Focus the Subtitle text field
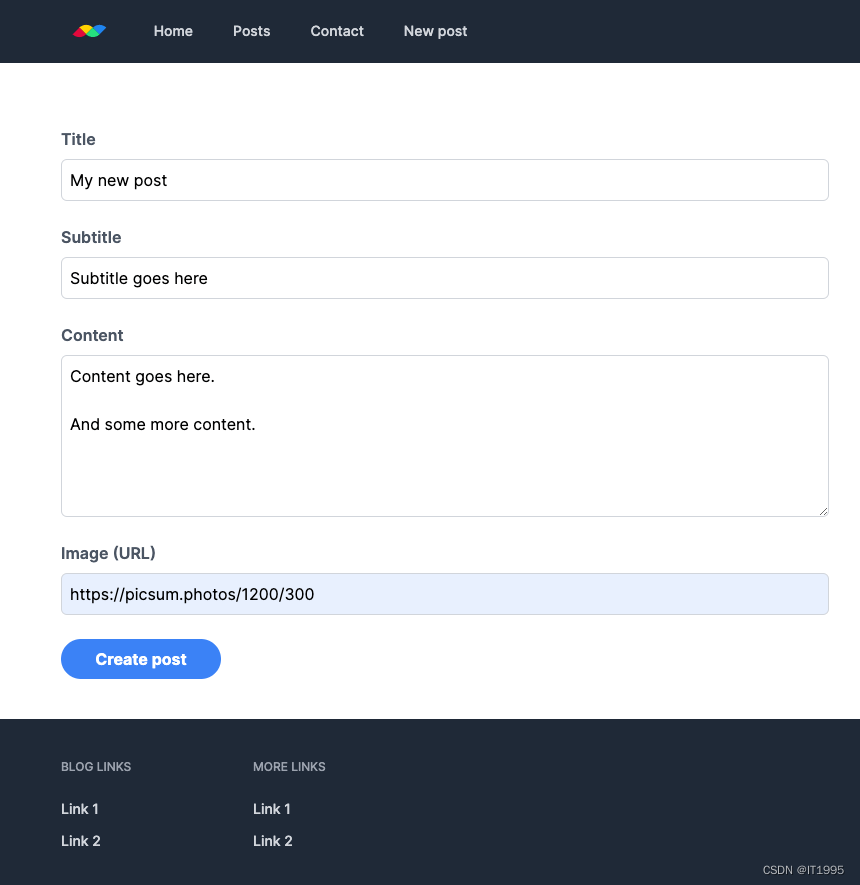860x885 pixels. tap(444, 278)
